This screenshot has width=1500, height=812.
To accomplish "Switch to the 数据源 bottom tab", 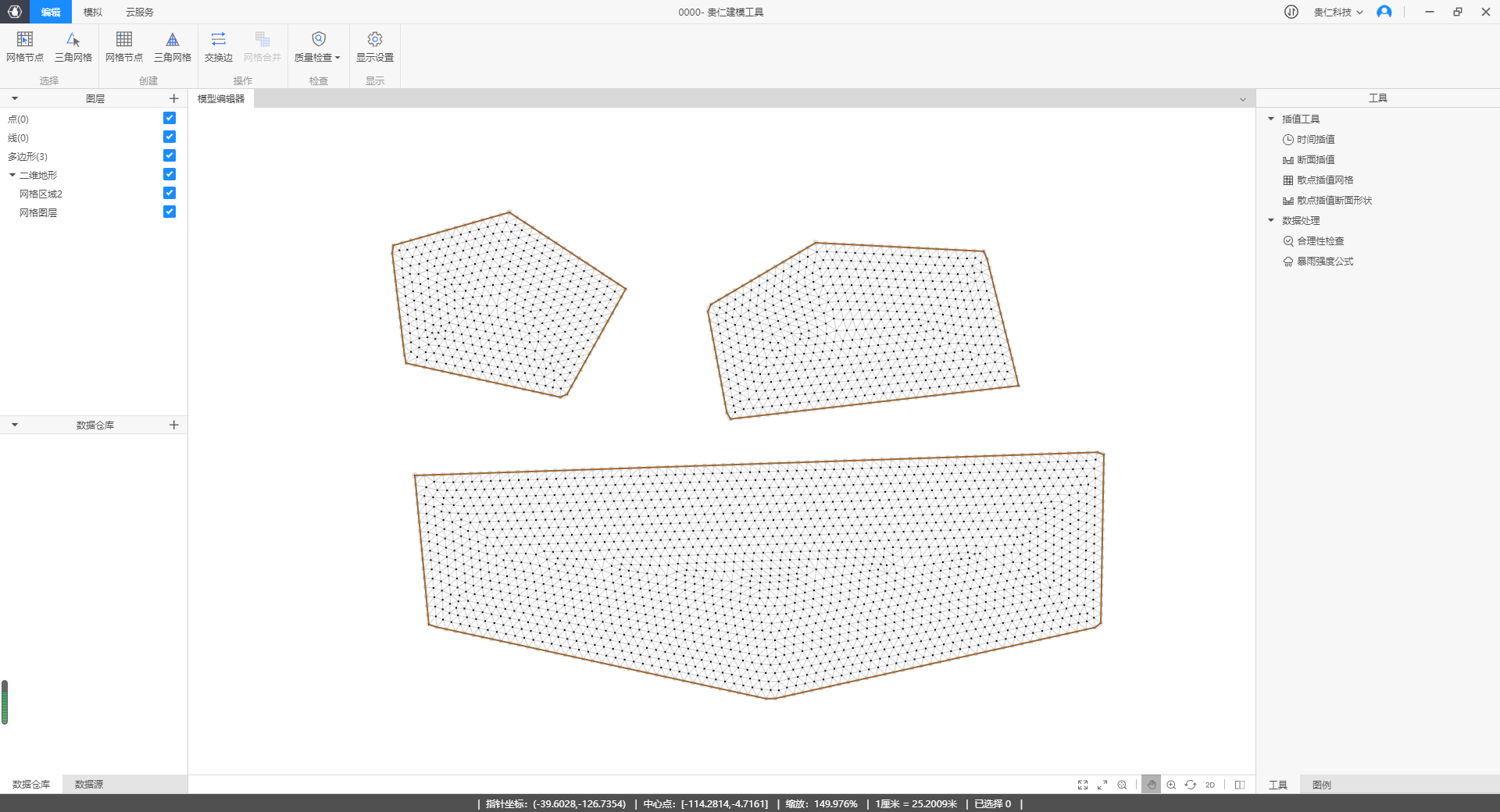I will [89, 785].
